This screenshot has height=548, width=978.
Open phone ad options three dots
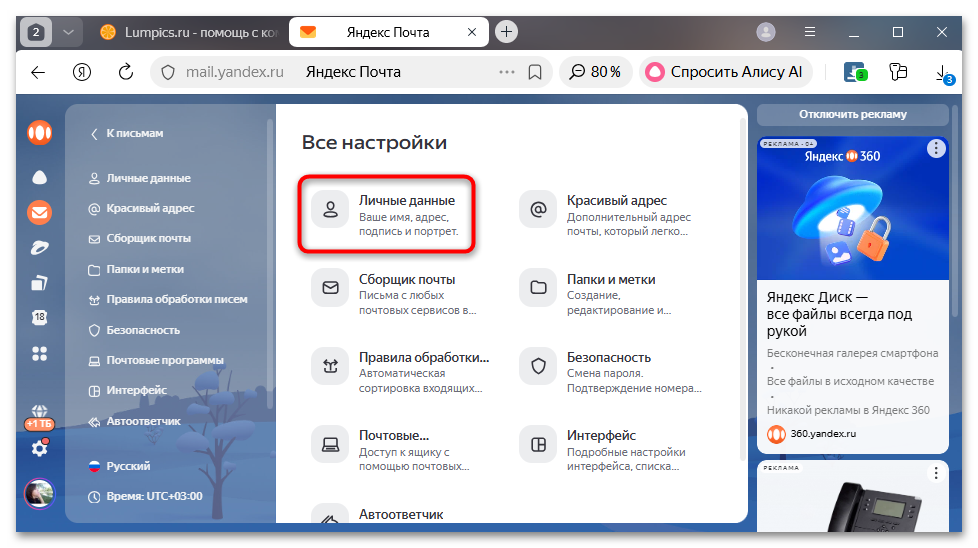click(x=936, y=473)
